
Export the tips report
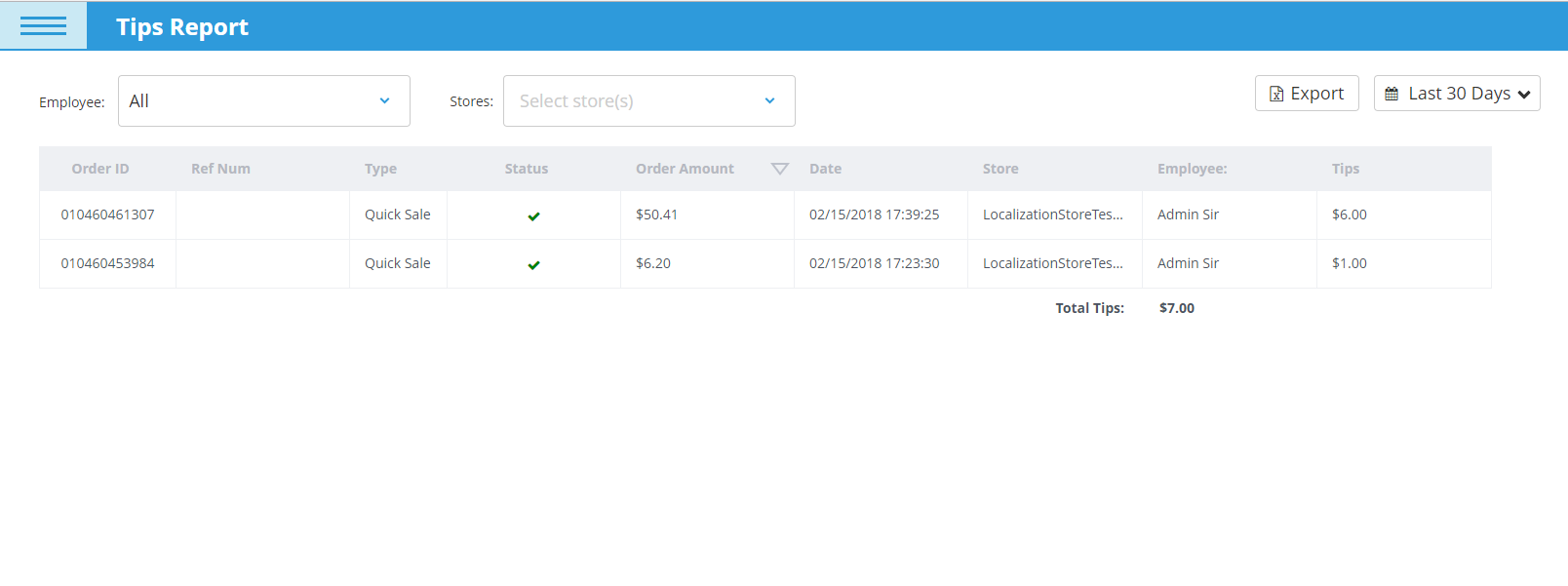coord(1307,94)
